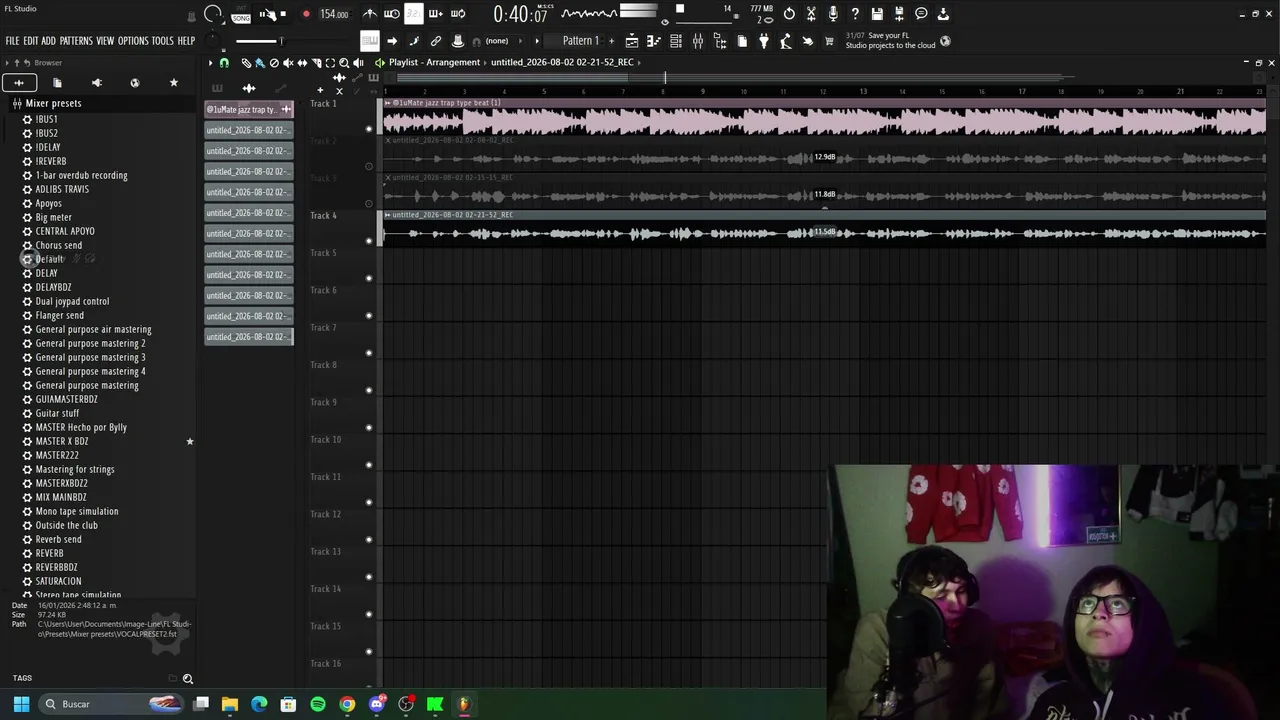Screen dimensions: 1280x720
Task: Toggle Pattern/Song mode button
Action: click(x=241, y=14)
